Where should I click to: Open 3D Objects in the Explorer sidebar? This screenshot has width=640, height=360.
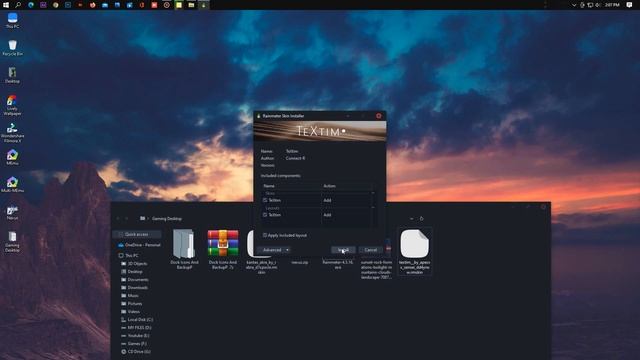134,264
